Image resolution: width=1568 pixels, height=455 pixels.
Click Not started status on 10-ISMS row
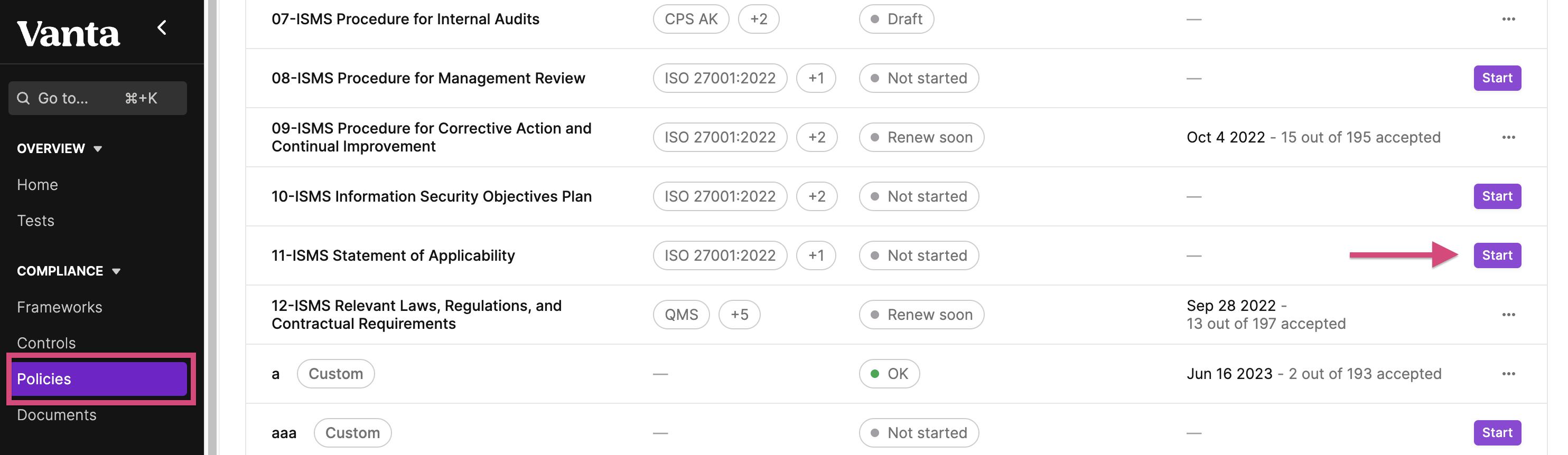pyautogui.click(x=919, y=196)
